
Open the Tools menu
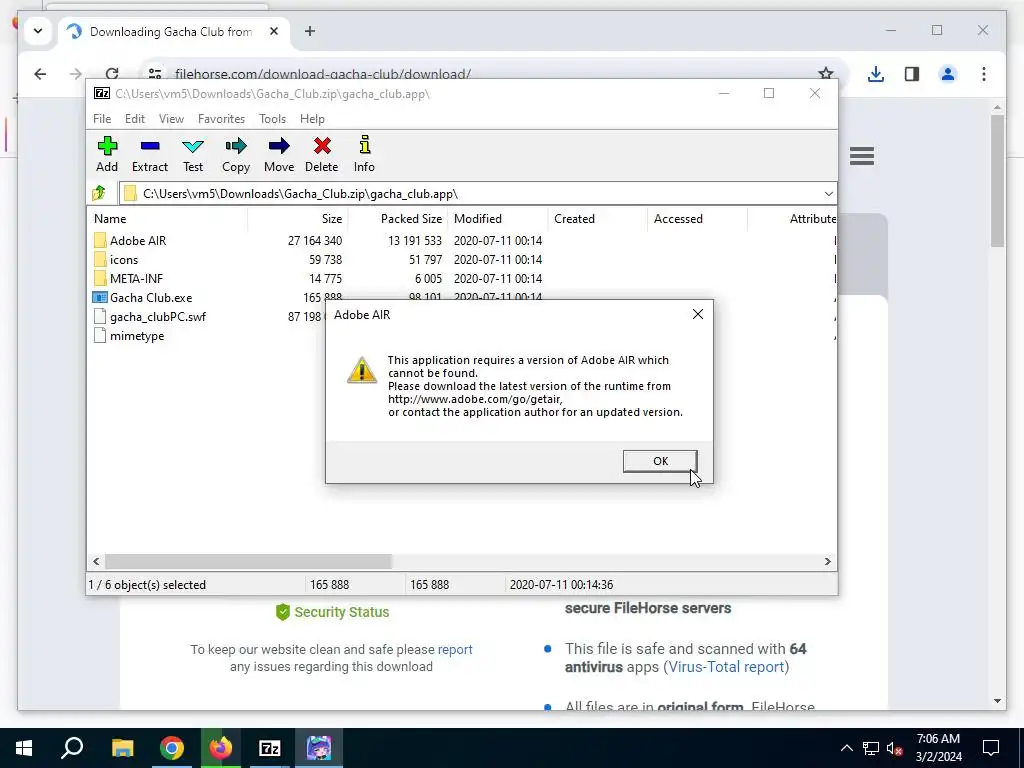(x=272, y=119)
